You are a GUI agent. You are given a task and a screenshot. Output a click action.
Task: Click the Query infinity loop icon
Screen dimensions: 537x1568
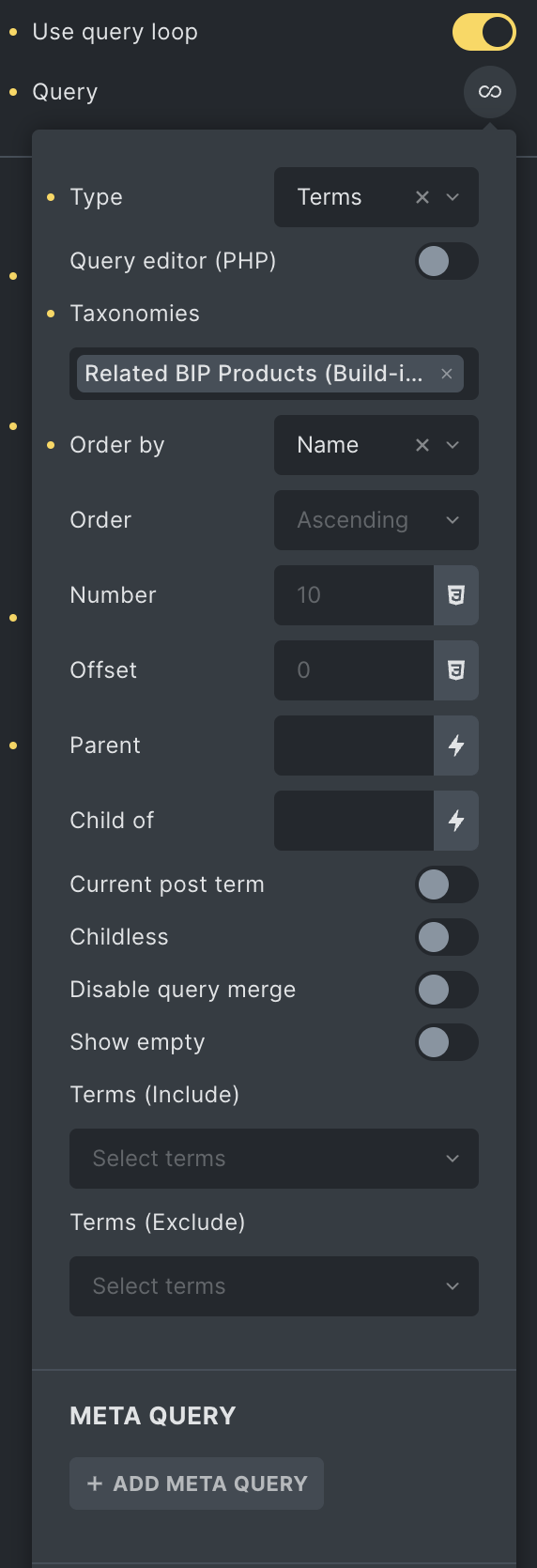pos(490,92)
